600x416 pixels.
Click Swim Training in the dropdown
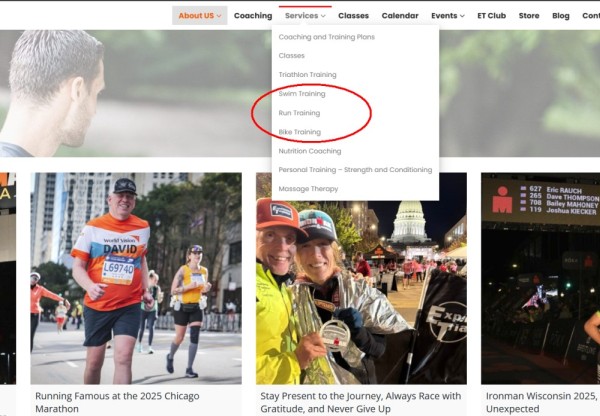coord(301,94)
